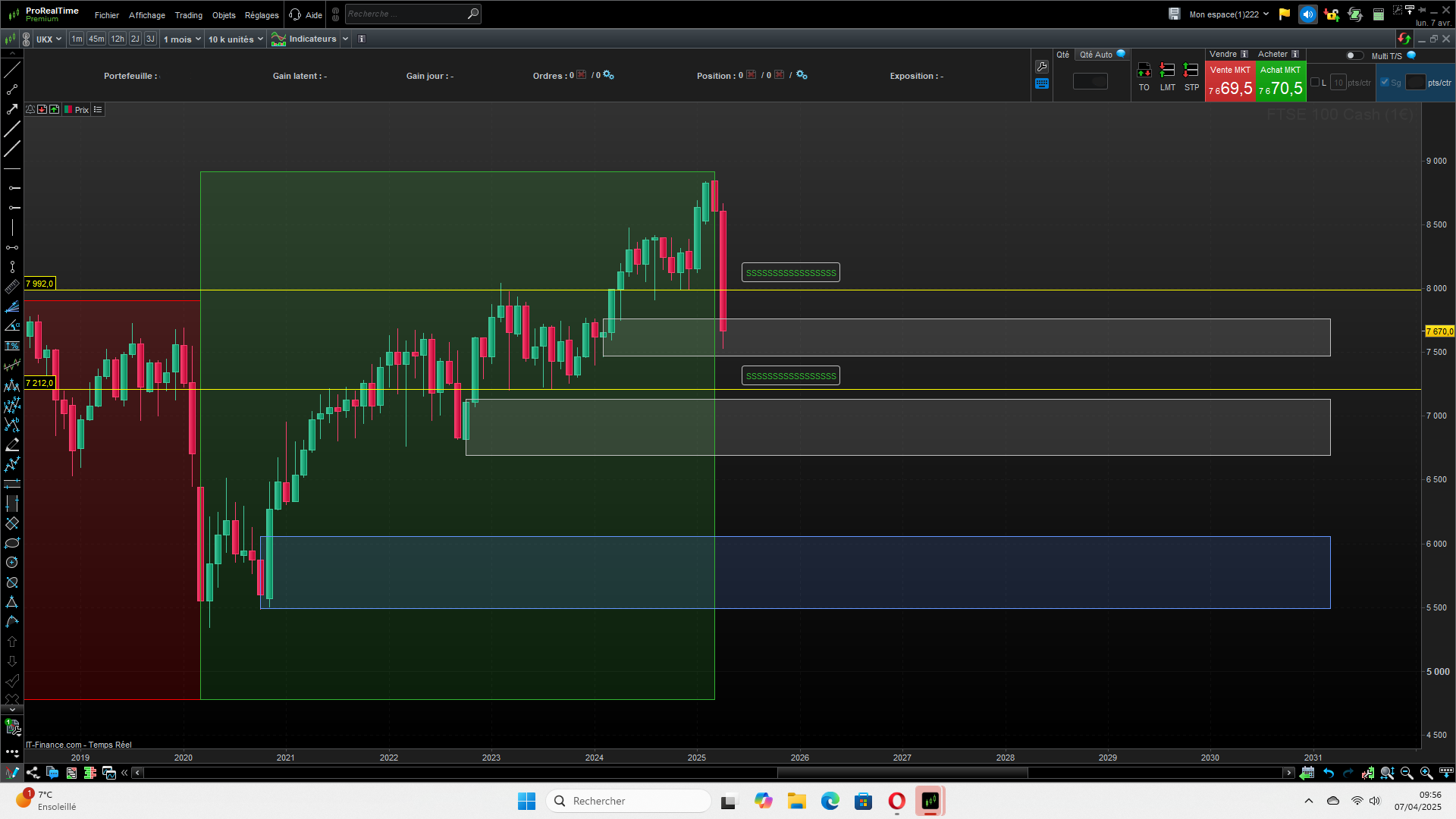Click the share icon in bottom toolbar
The width and height of the screenshot is (1456, 819).
(x=33, y=773)
